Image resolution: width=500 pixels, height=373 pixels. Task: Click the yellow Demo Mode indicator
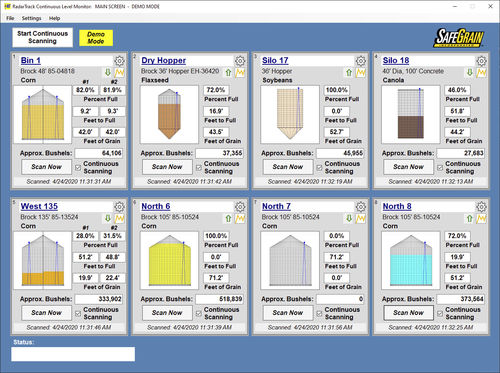(96, 38)
